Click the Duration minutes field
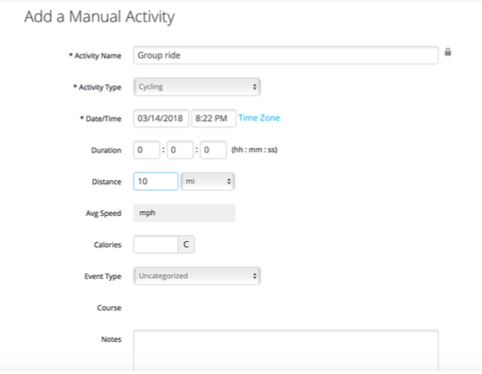482x374 pixels. 180,150
